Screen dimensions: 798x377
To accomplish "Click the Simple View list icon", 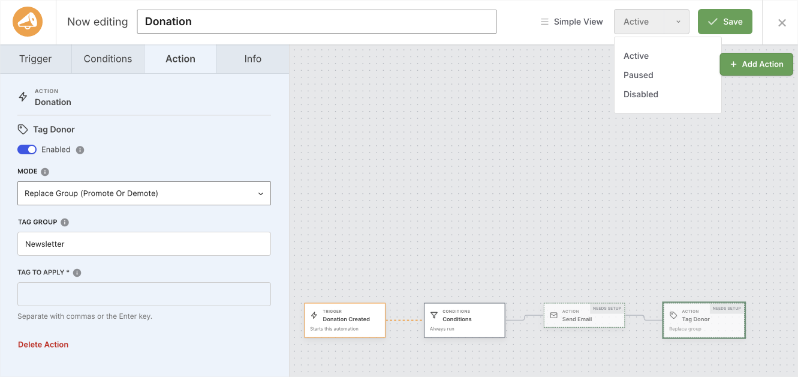I will click(545, 22).
